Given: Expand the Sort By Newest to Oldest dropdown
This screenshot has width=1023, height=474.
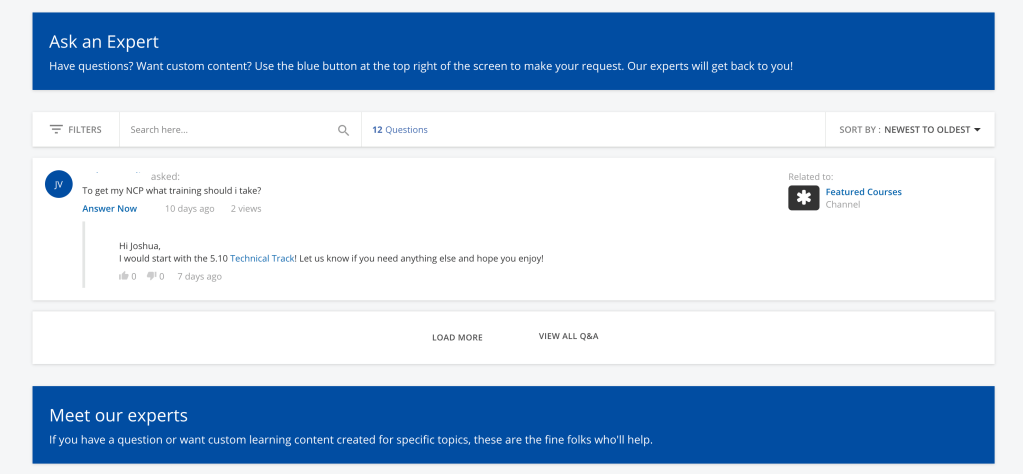Looking at the screenshot, I should point(909,130).
